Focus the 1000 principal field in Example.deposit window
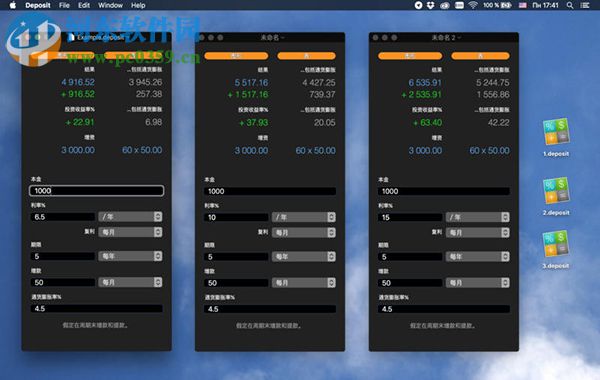Screen dimensions: 600x380 point(96,191)
